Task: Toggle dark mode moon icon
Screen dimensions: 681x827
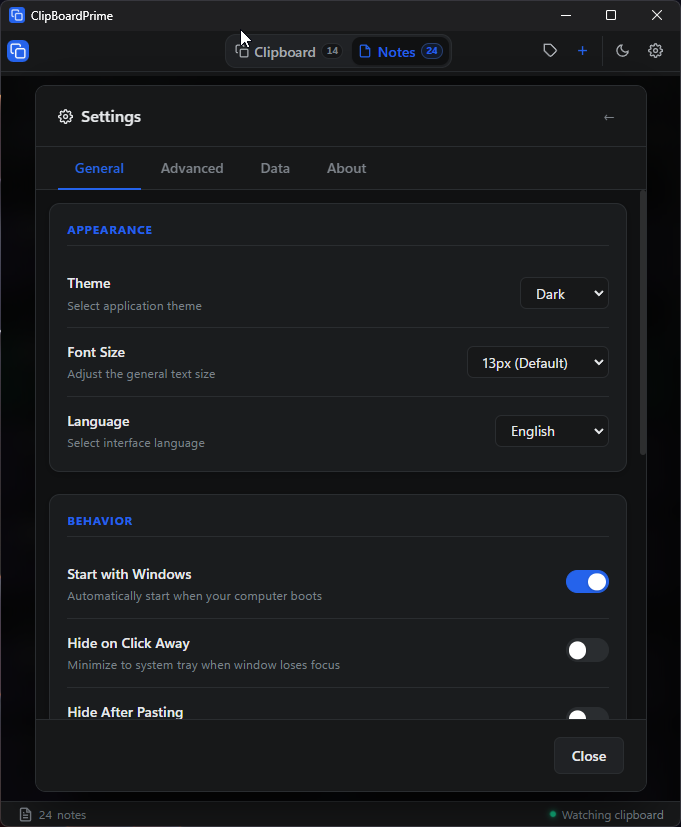Action: pos(622,51)
